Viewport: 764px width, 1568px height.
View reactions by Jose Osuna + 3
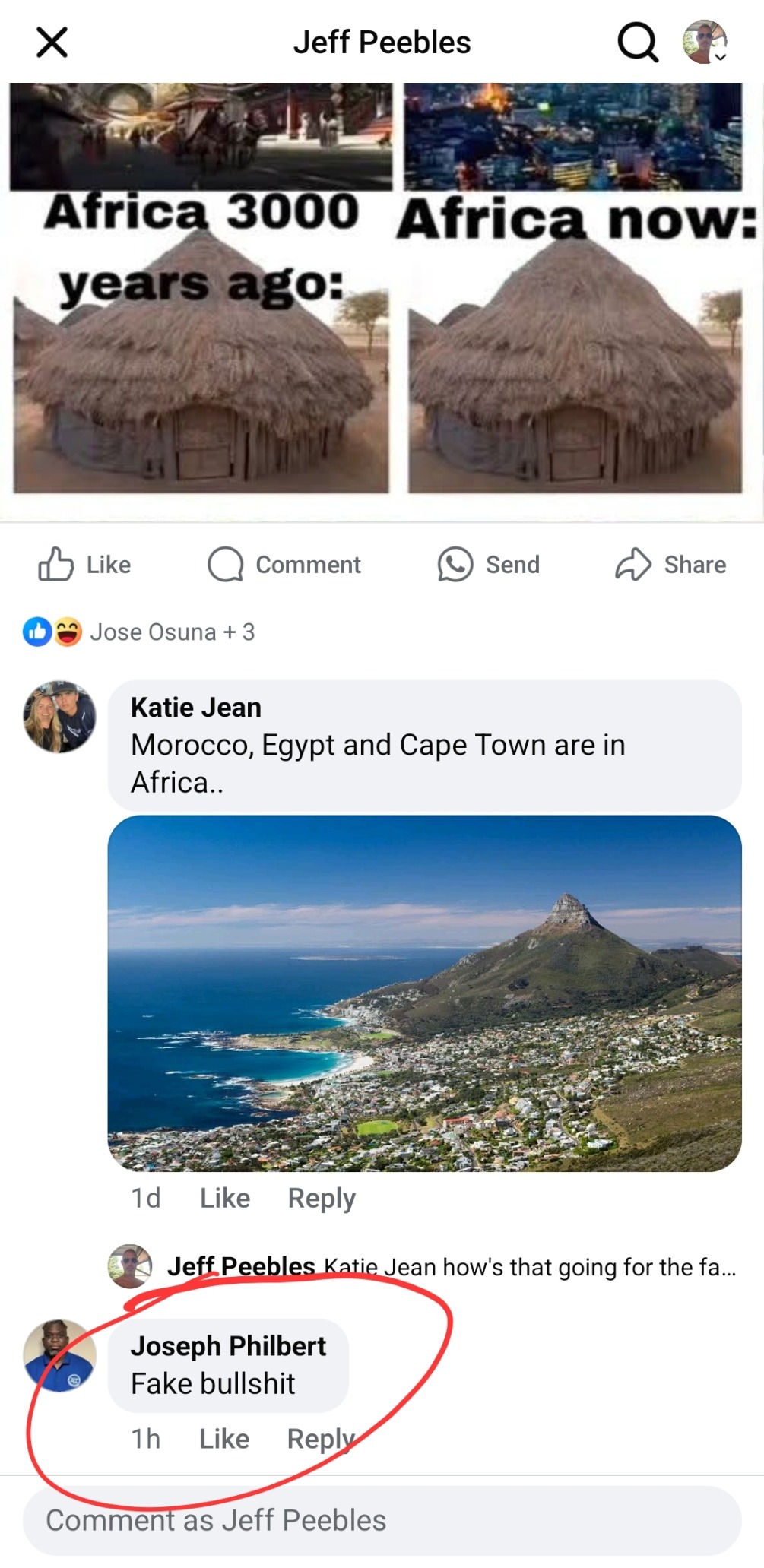pos(173,632)
